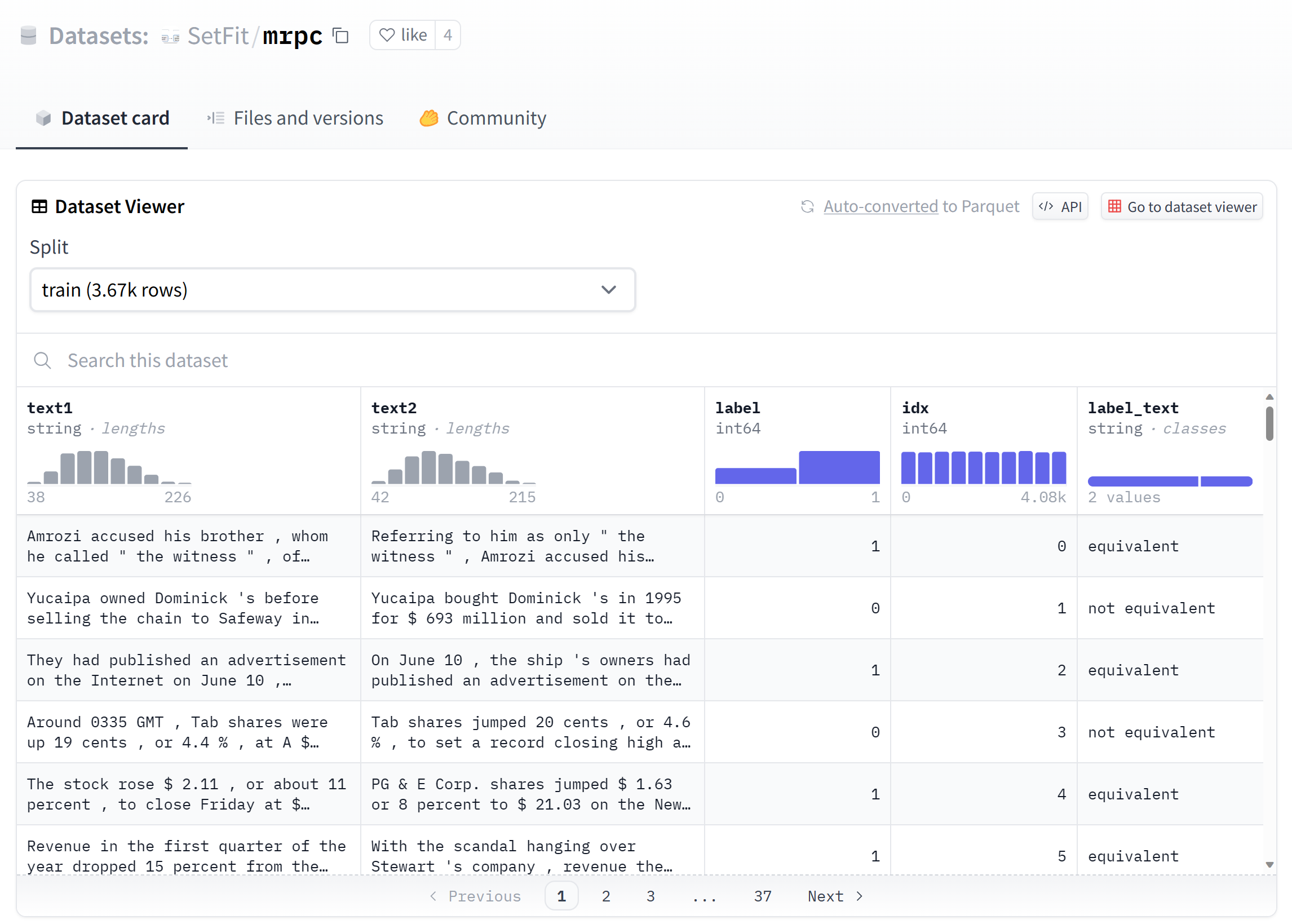Open the API code button

click(1060, 206)
